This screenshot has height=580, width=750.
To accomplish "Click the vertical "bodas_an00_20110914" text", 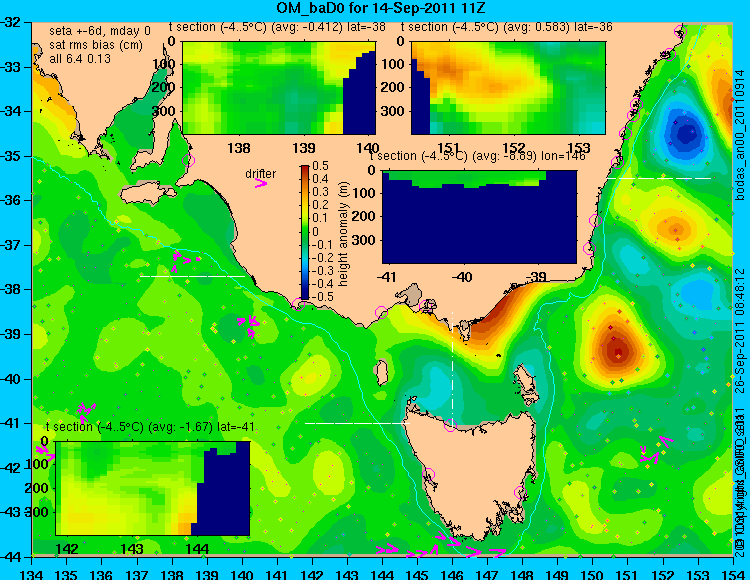I will pos(740,135).
